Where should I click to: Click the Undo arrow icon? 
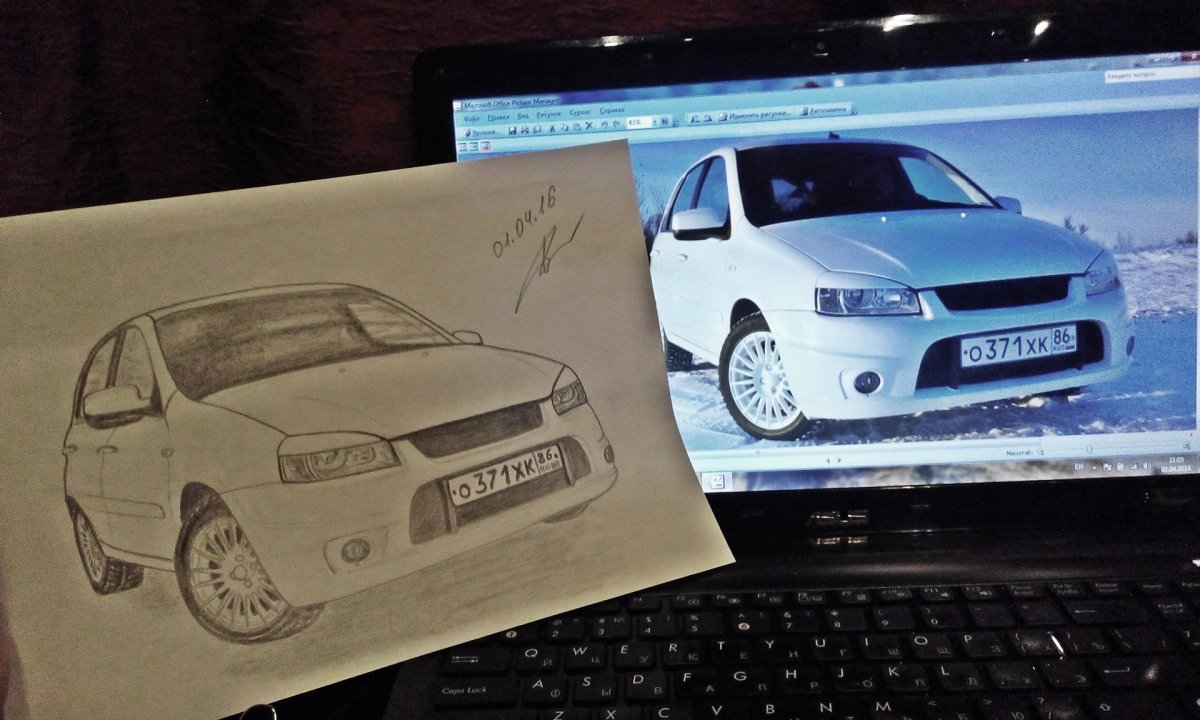(x=603, y=125)
